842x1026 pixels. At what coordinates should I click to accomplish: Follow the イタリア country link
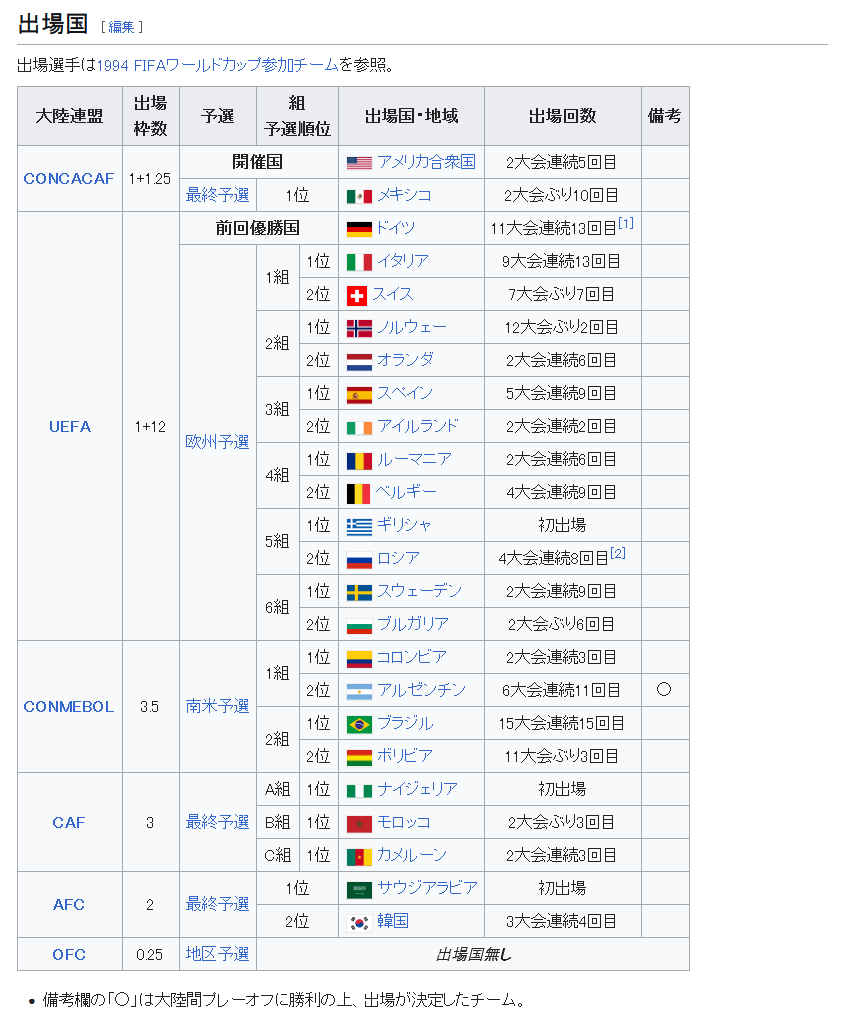coord(403,260)
